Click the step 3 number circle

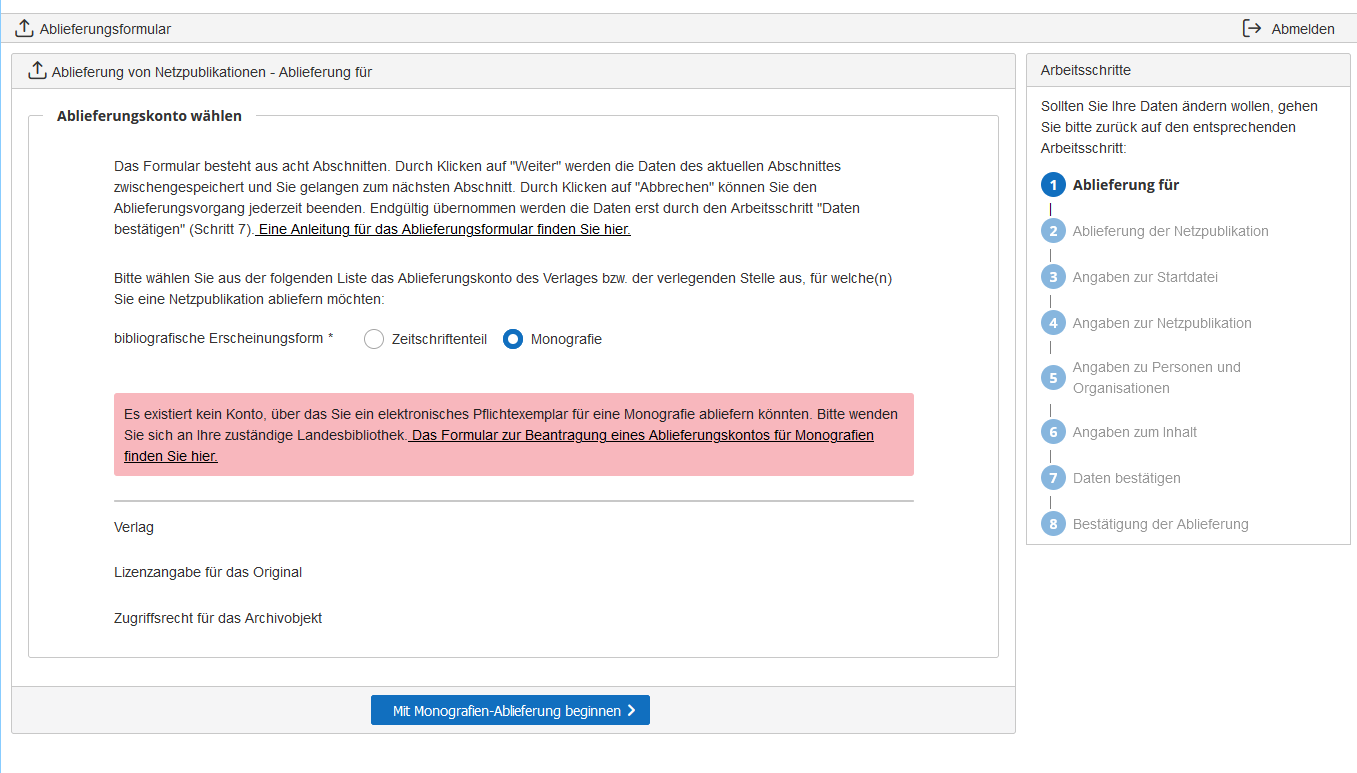[x=1053, y=277]
